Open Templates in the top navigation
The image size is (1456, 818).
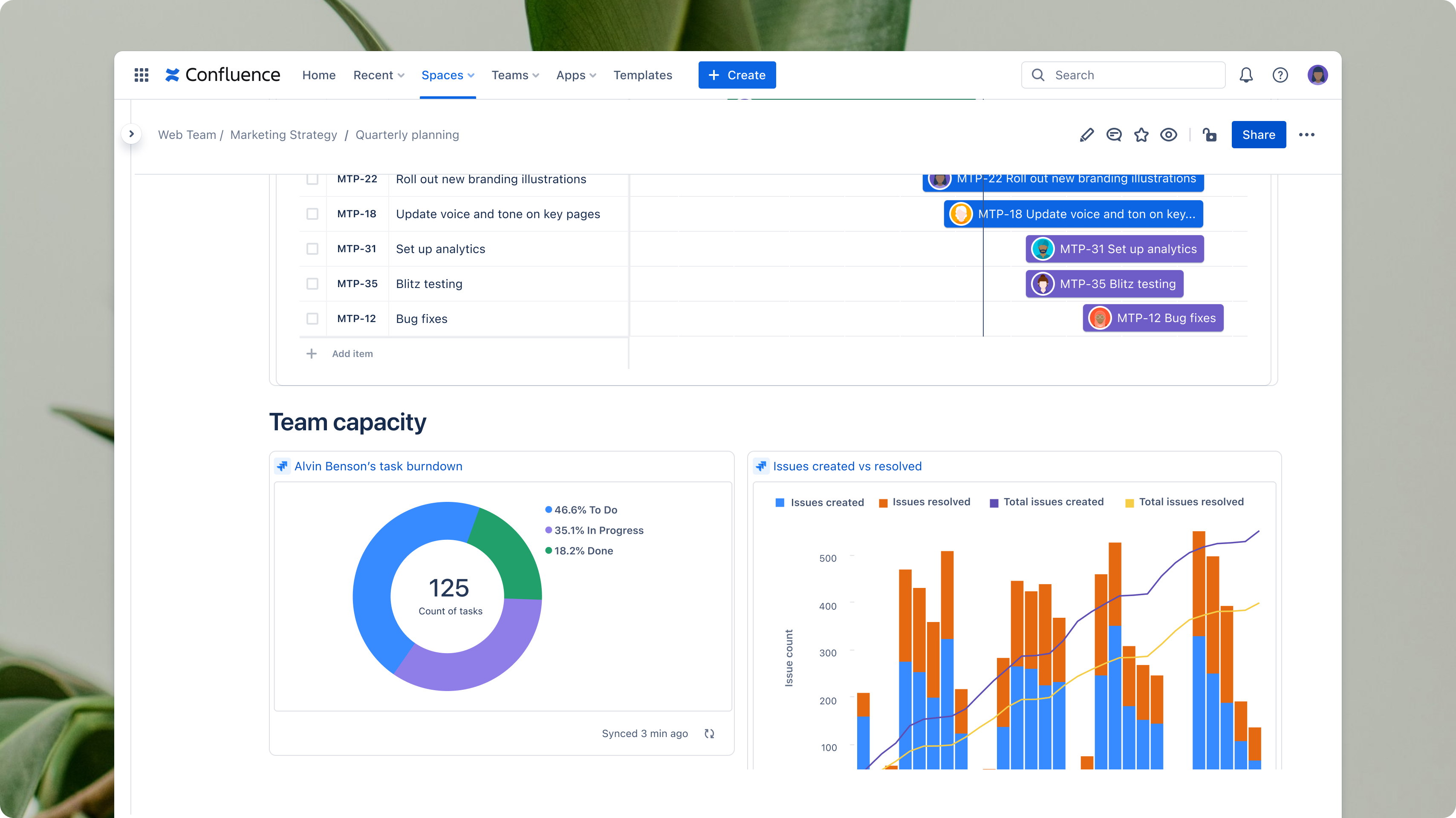coord(643,75)
